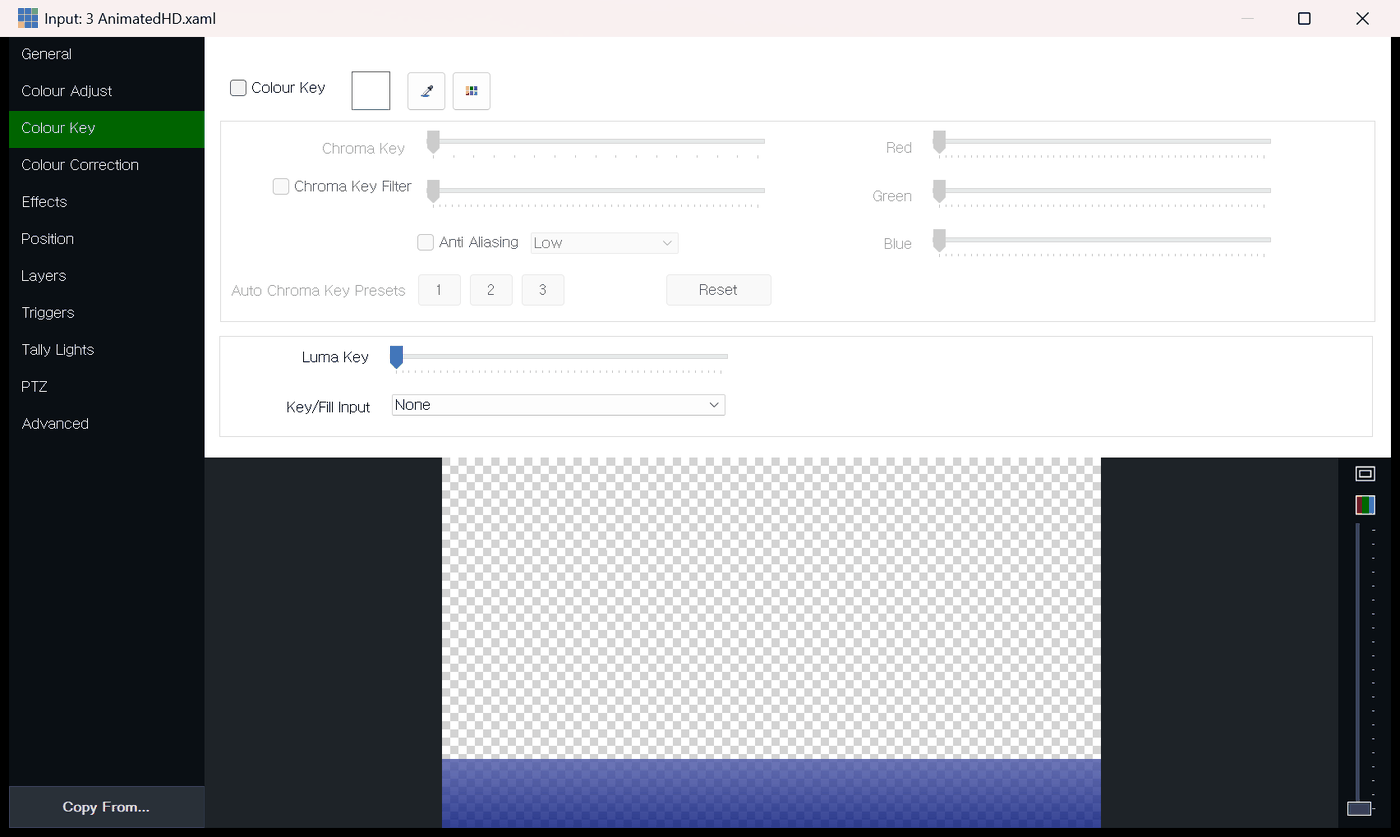Tick the Anti Aliasing checkbox

point(425,242)
